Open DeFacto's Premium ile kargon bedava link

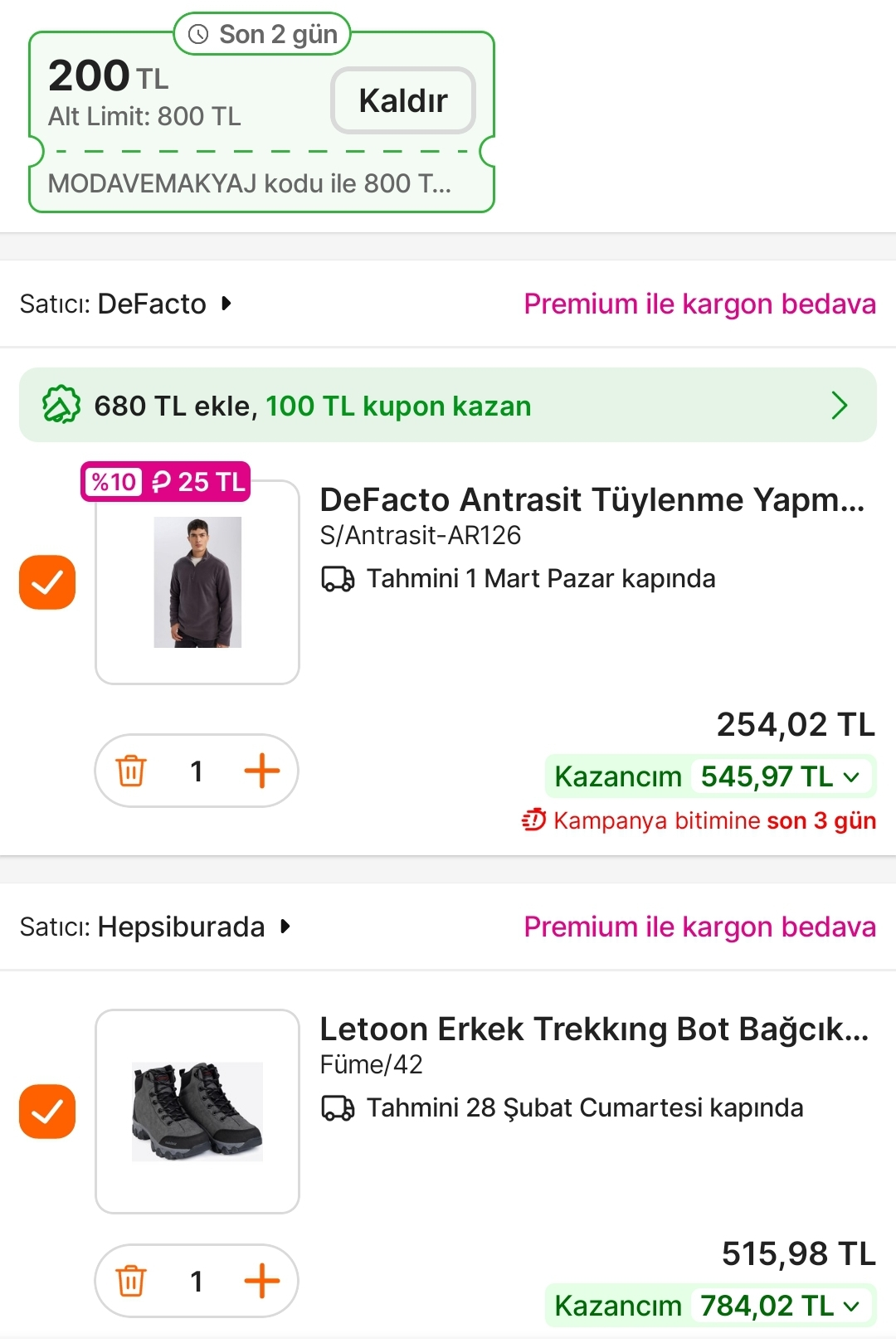tap(699, 304)
